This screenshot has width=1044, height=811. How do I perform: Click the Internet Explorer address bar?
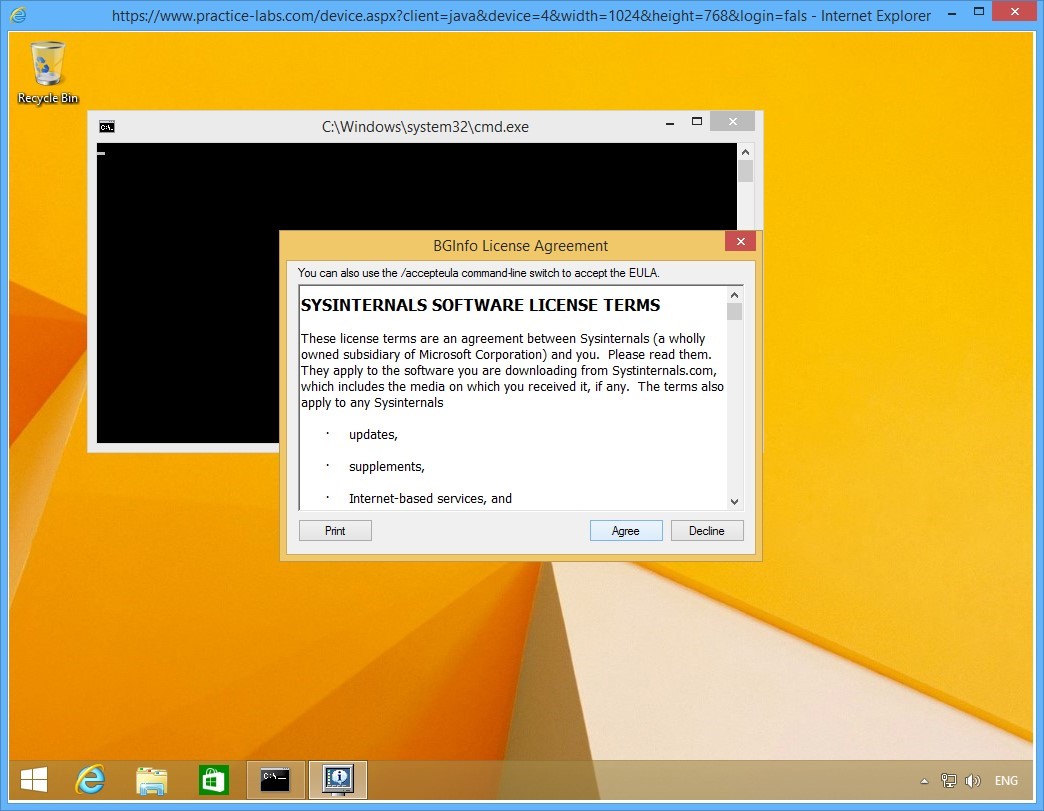coord(500,15)
